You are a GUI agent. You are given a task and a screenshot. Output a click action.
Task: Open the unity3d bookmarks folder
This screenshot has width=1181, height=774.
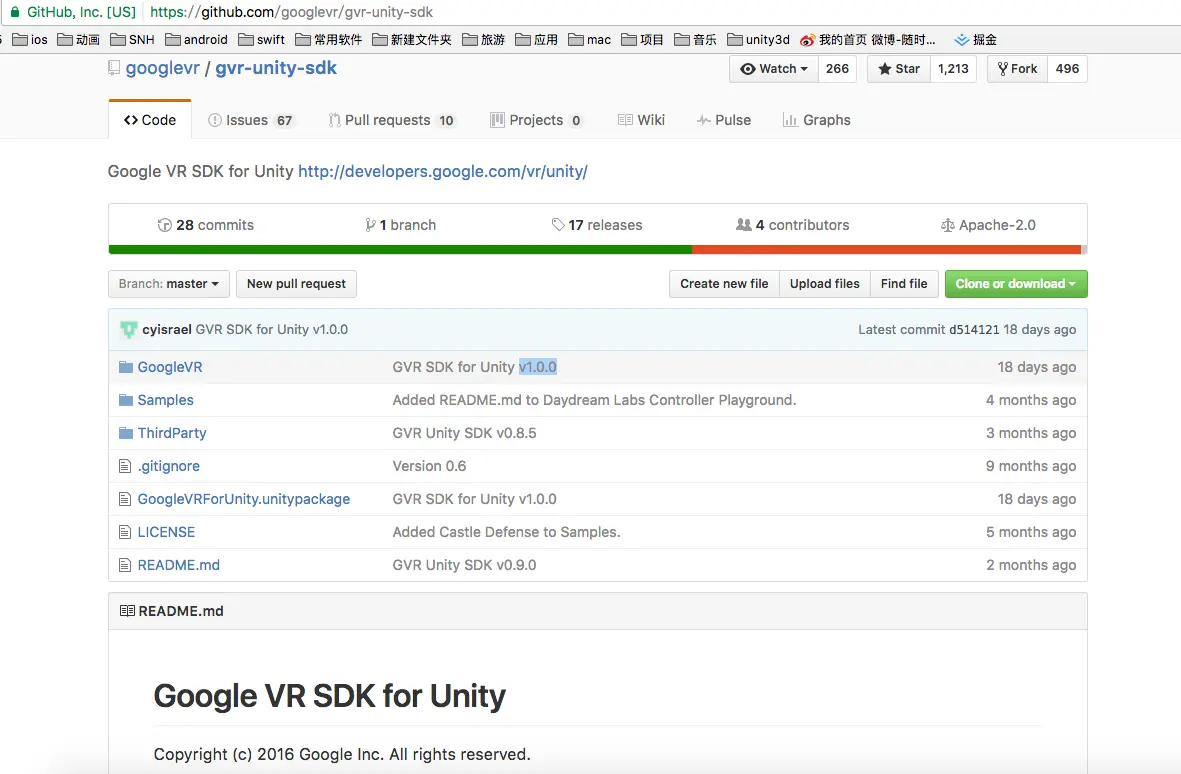click(758, 39)
